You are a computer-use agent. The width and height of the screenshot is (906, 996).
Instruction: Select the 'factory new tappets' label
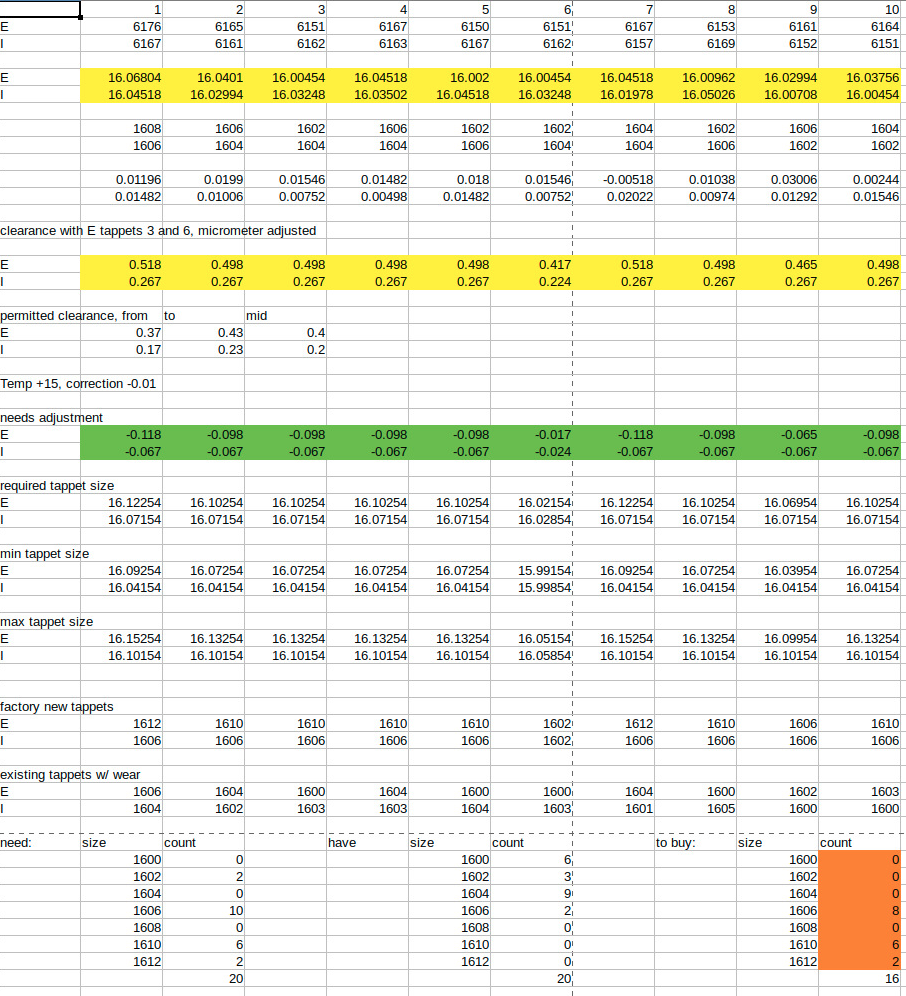point(57,707)
